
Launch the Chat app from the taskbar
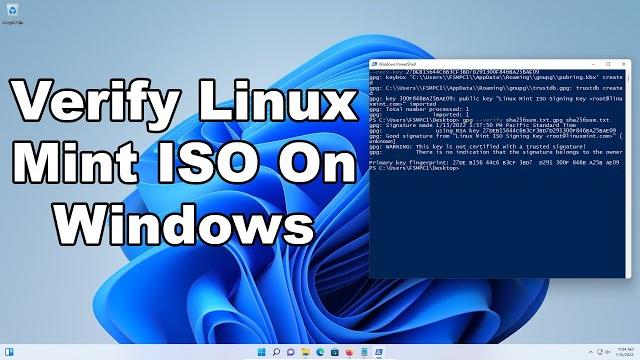(x=291, y=352)
